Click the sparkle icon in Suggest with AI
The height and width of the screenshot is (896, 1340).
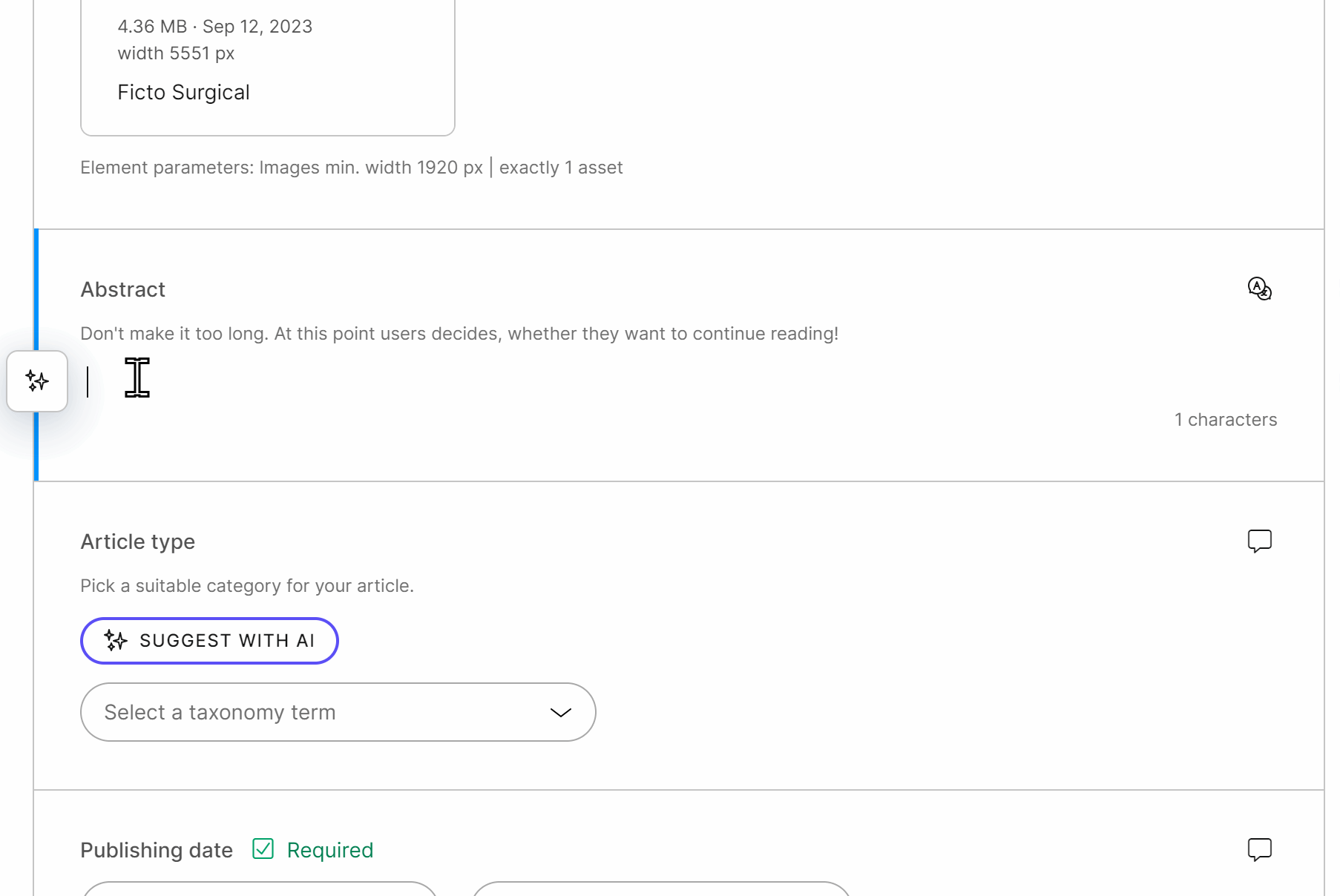pyautogui.click(x=116, y=640)
